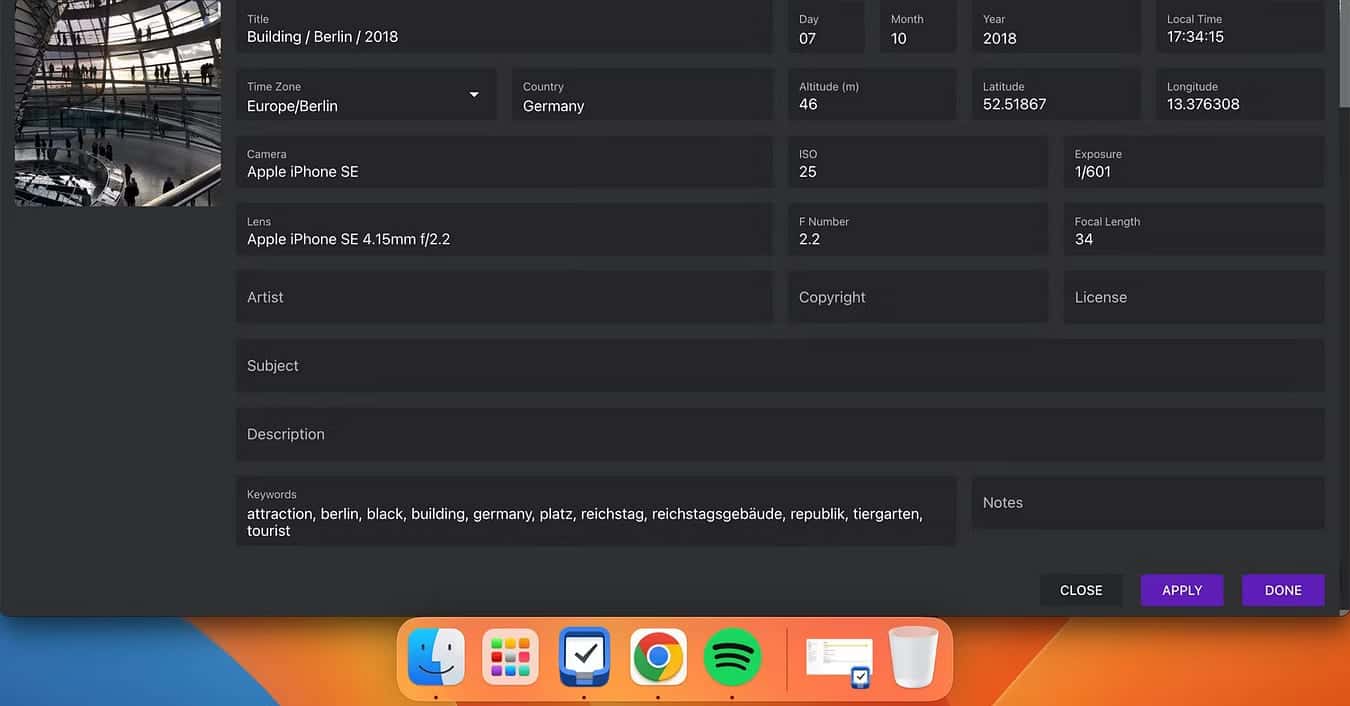
Task: Open the Trash in the dock
Action: click(913, 657)
